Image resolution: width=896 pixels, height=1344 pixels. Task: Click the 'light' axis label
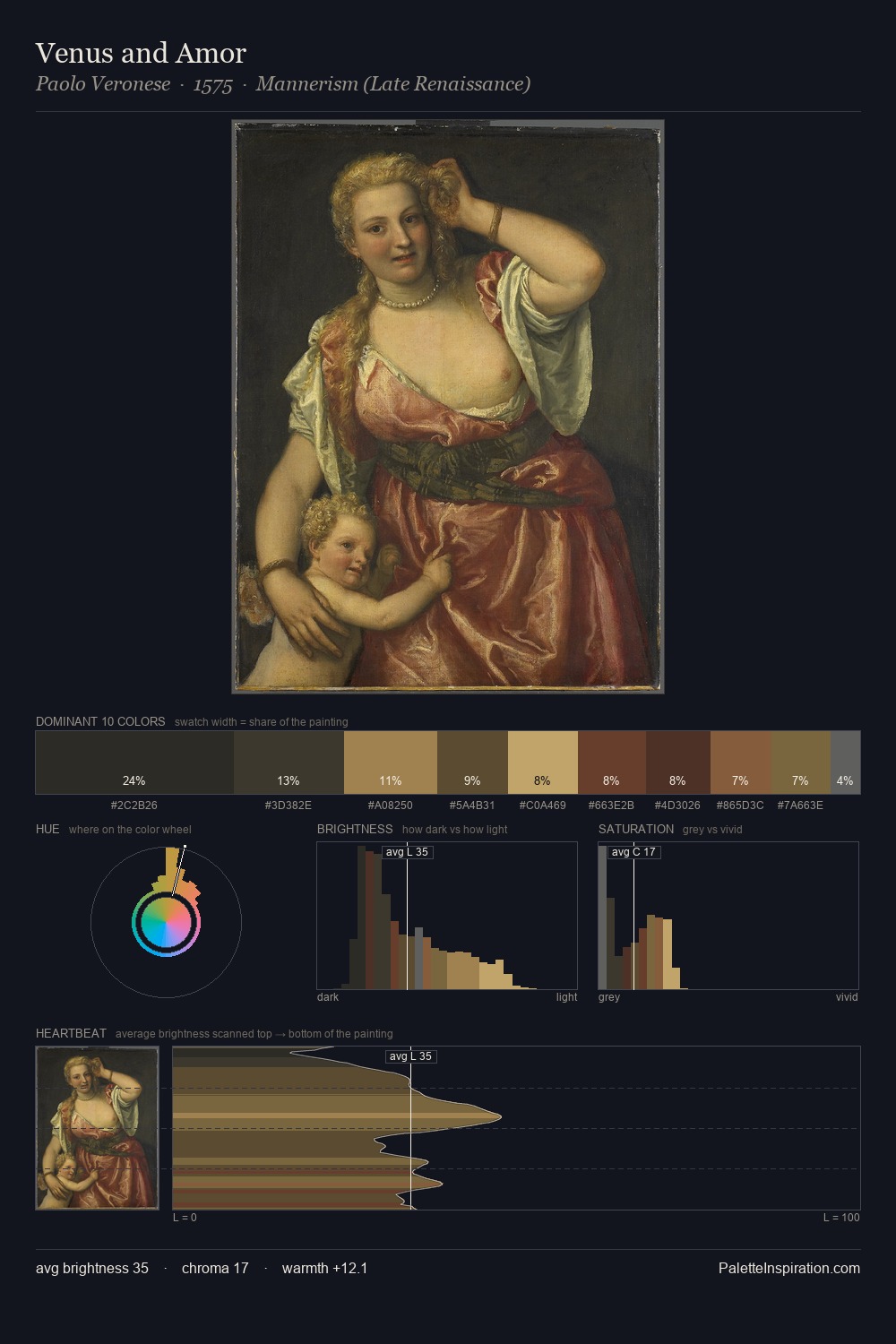click(567, 997)
